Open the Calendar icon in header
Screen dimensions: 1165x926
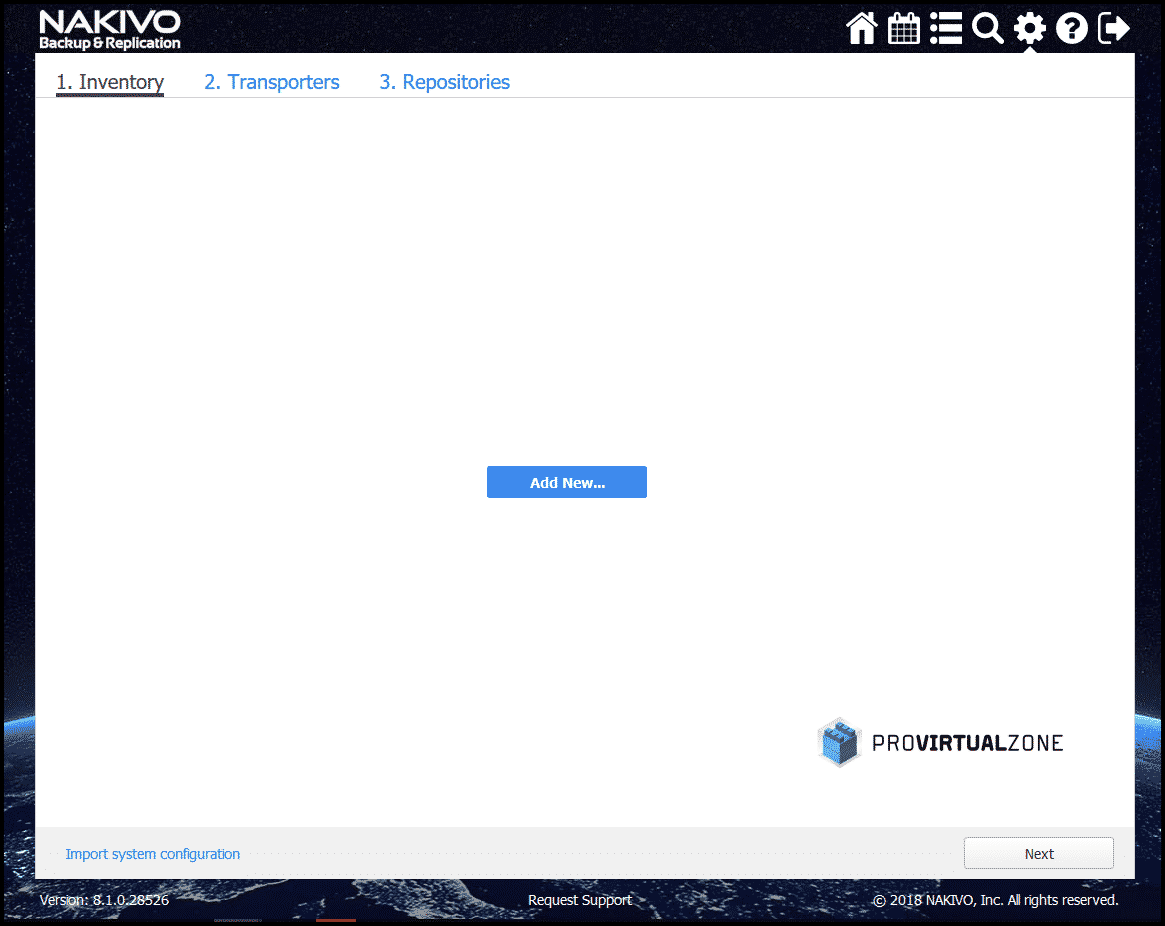pyautogui.click(x=904, y=29)
